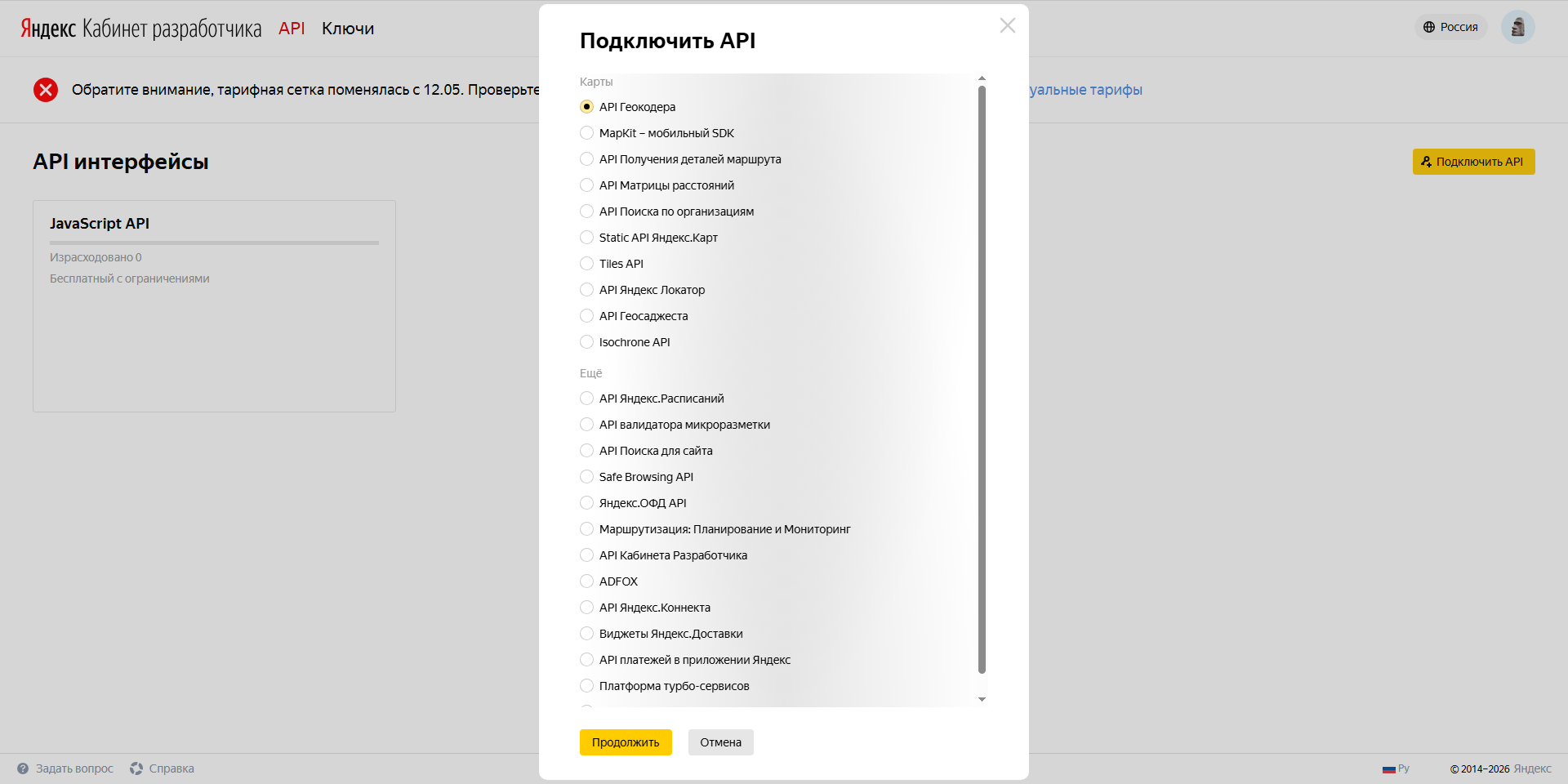The height and width of the screenshot is (784, 1568).
Task: Click the scrollbar up arrow
Action: click(982, 78)
